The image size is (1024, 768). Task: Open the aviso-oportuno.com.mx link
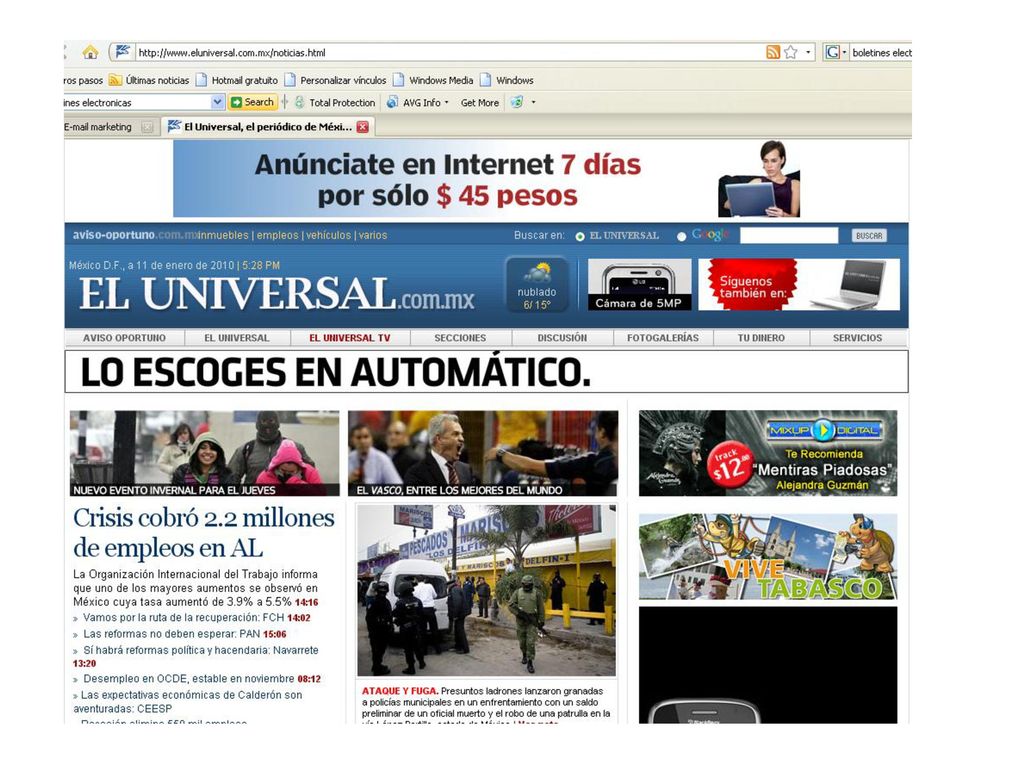click(135, 235)
